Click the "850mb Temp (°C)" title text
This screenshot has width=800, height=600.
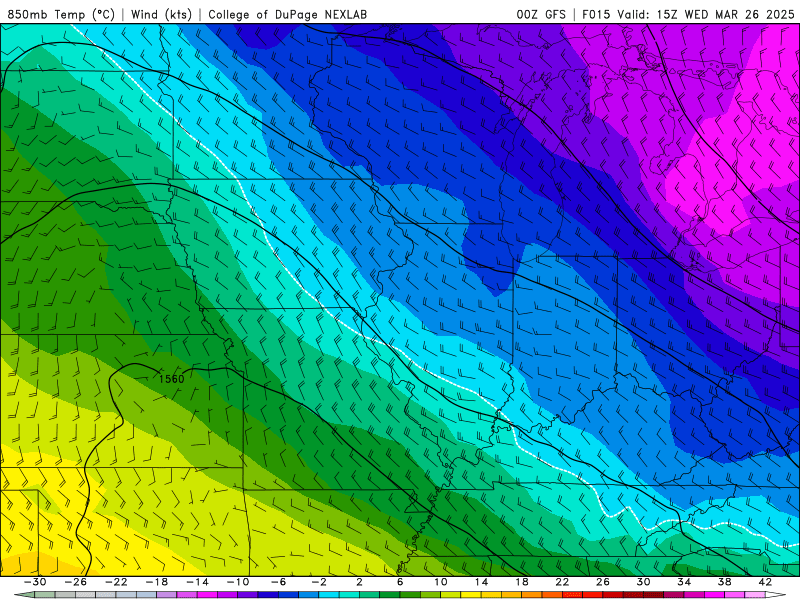tap(61, 15)
